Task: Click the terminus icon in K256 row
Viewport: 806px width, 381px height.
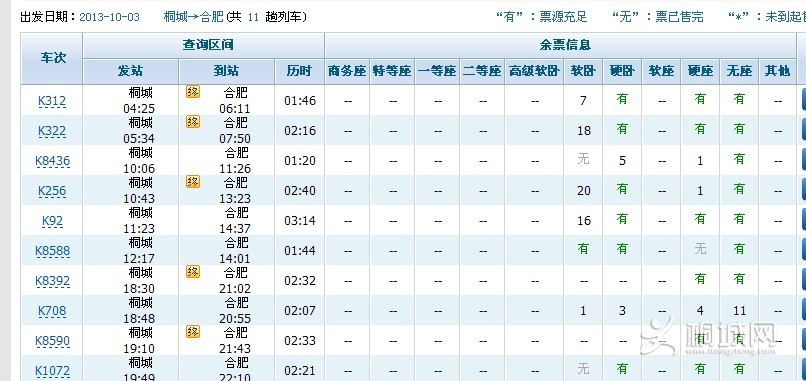Action: pos(193,182)
